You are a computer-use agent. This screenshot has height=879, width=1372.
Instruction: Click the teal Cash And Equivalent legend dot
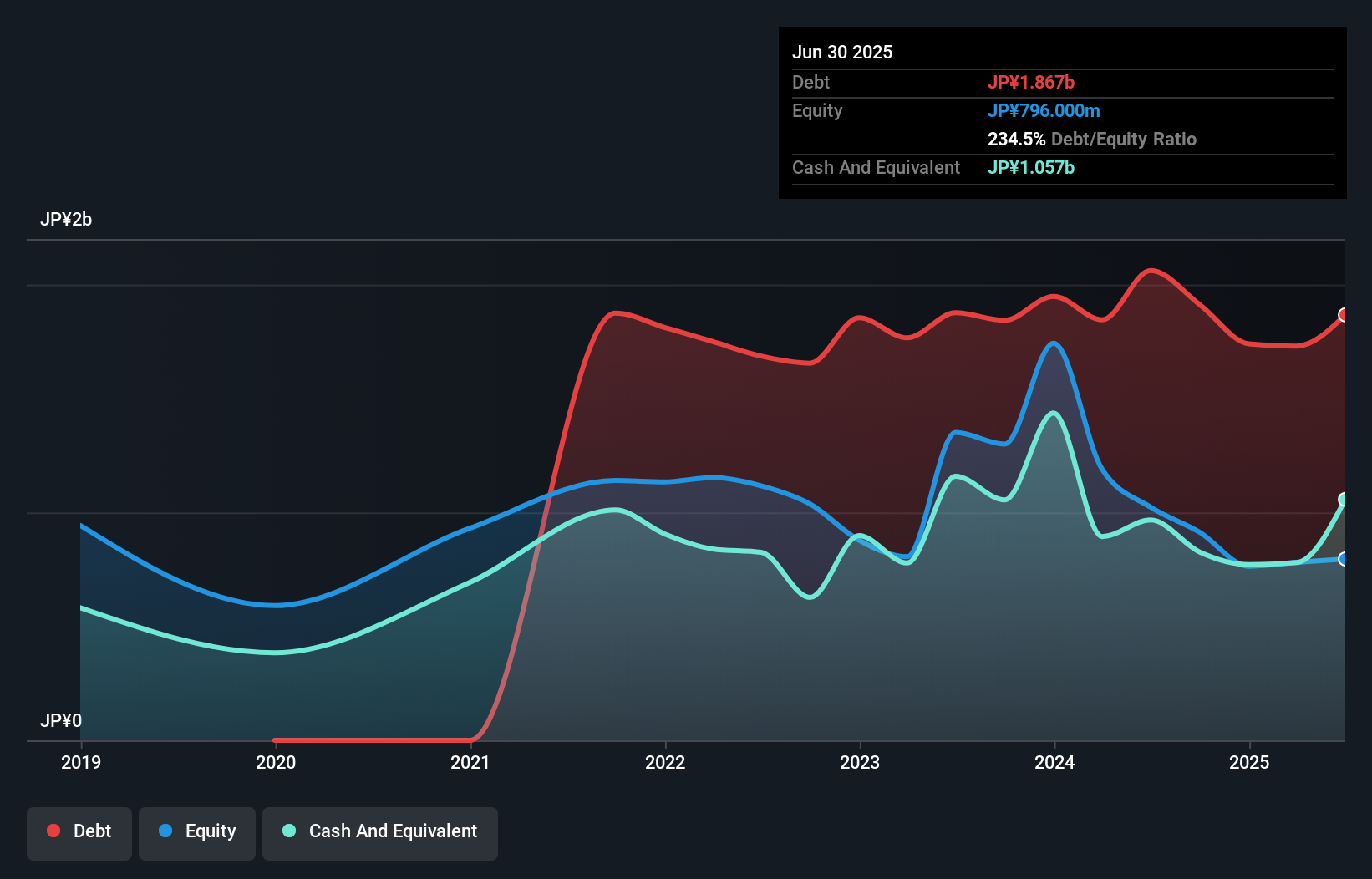click(288, 831)
